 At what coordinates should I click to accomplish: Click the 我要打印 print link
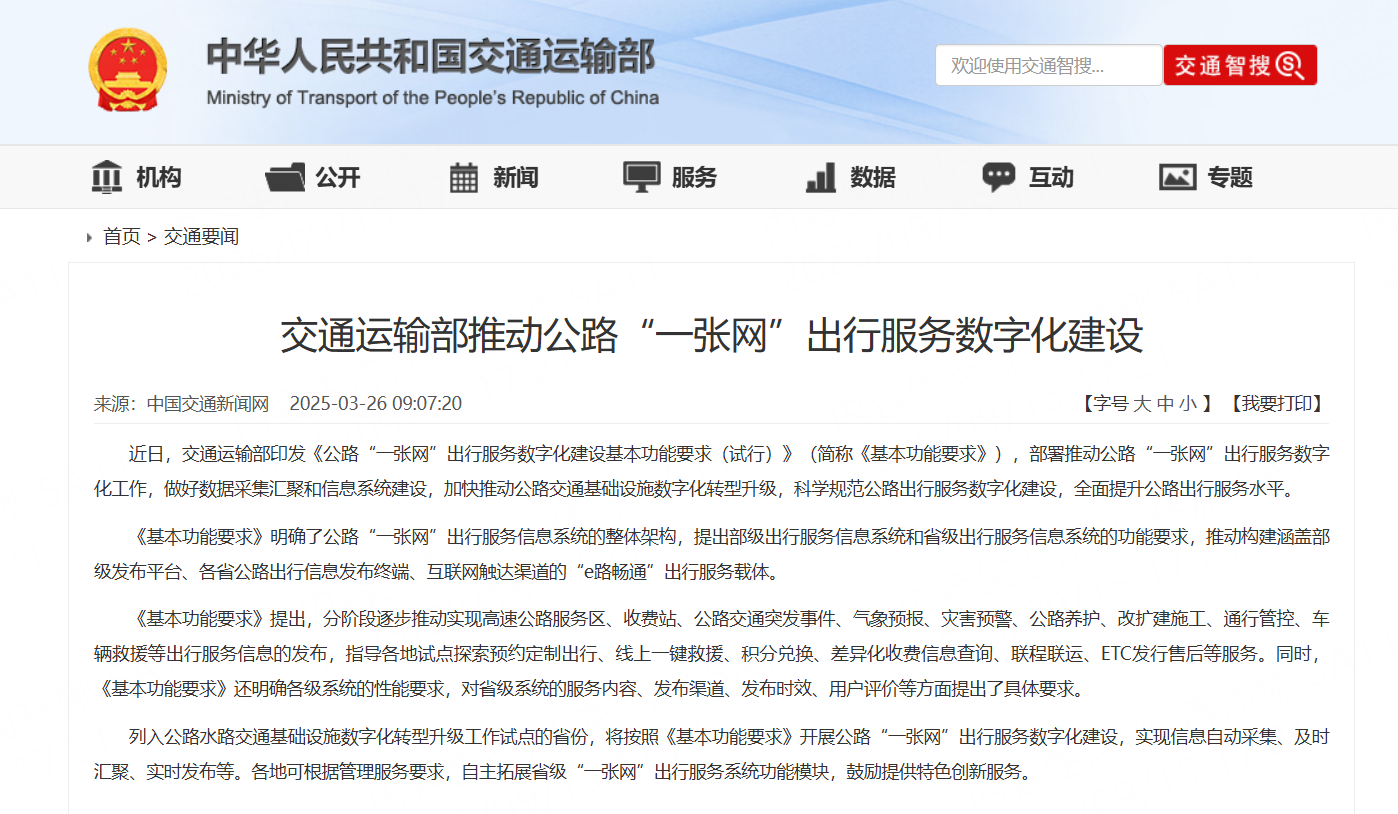[x=1277, y=404]
